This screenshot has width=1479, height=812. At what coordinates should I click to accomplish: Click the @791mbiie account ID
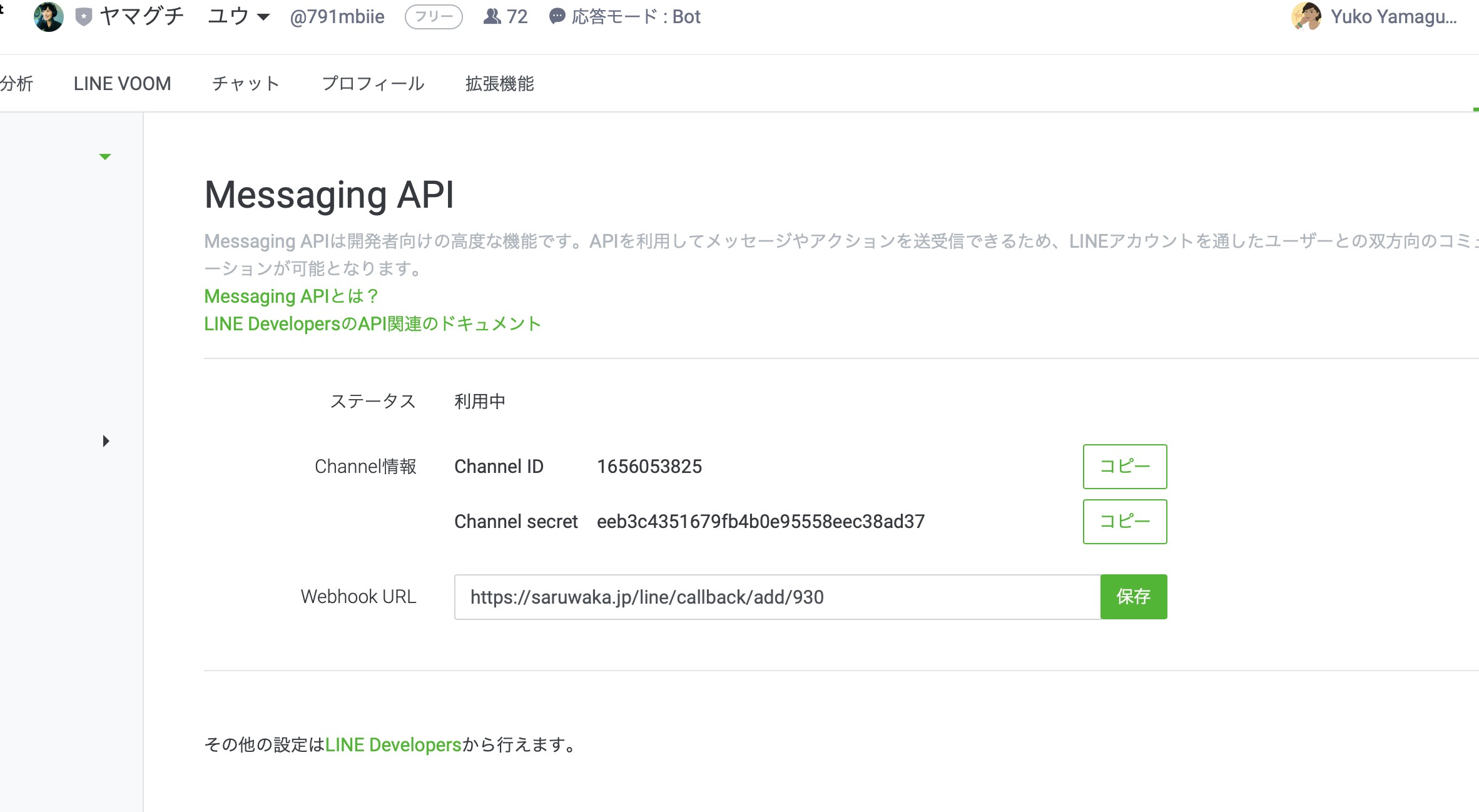(337, 17)
